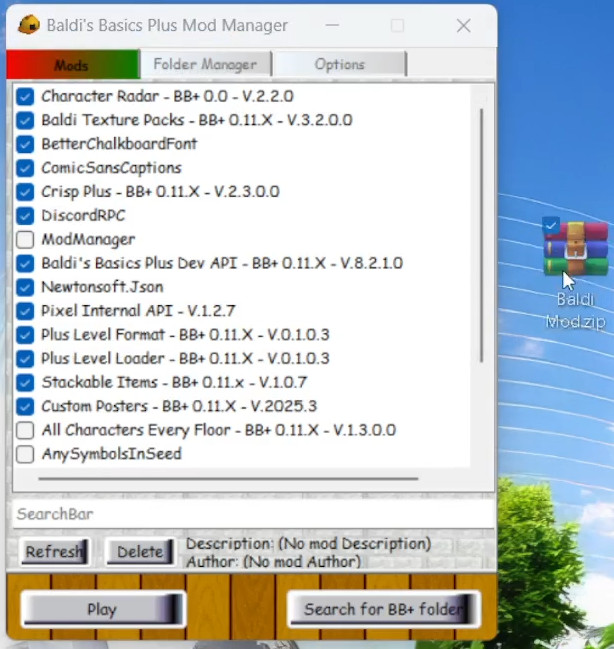Toggle Stackable Items mod checkbox
This screenshot has height=649, width=614.
[25, 383]
